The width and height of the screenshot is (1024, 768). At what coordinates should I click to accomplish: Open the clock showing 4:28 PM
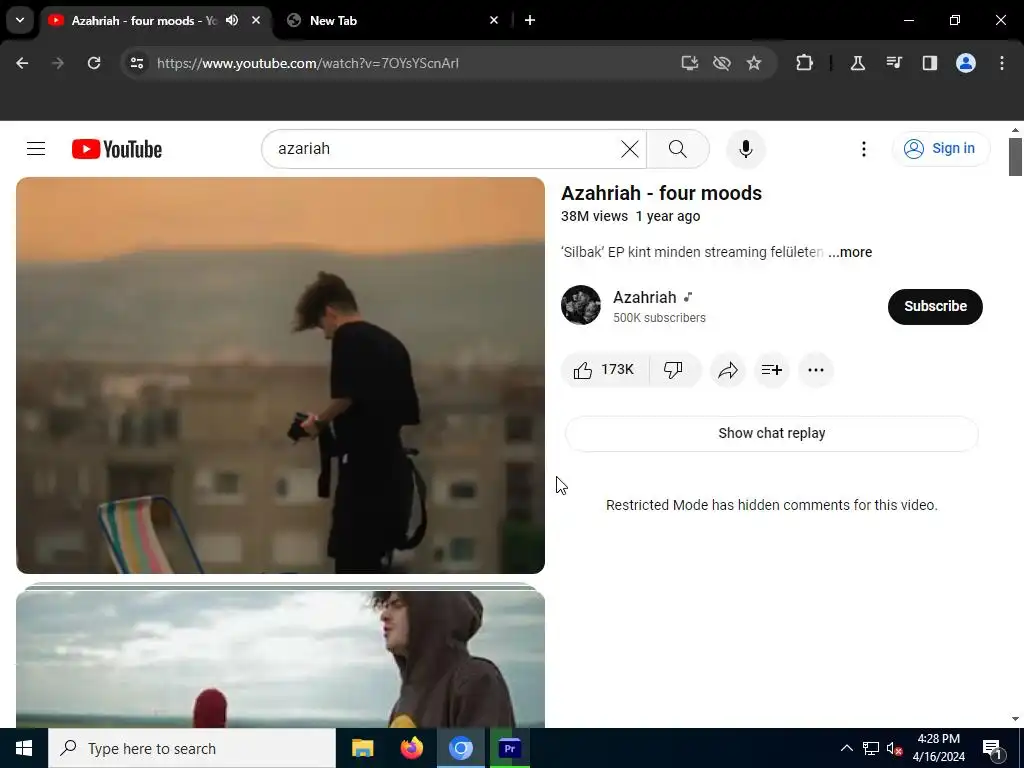[938, 748]
